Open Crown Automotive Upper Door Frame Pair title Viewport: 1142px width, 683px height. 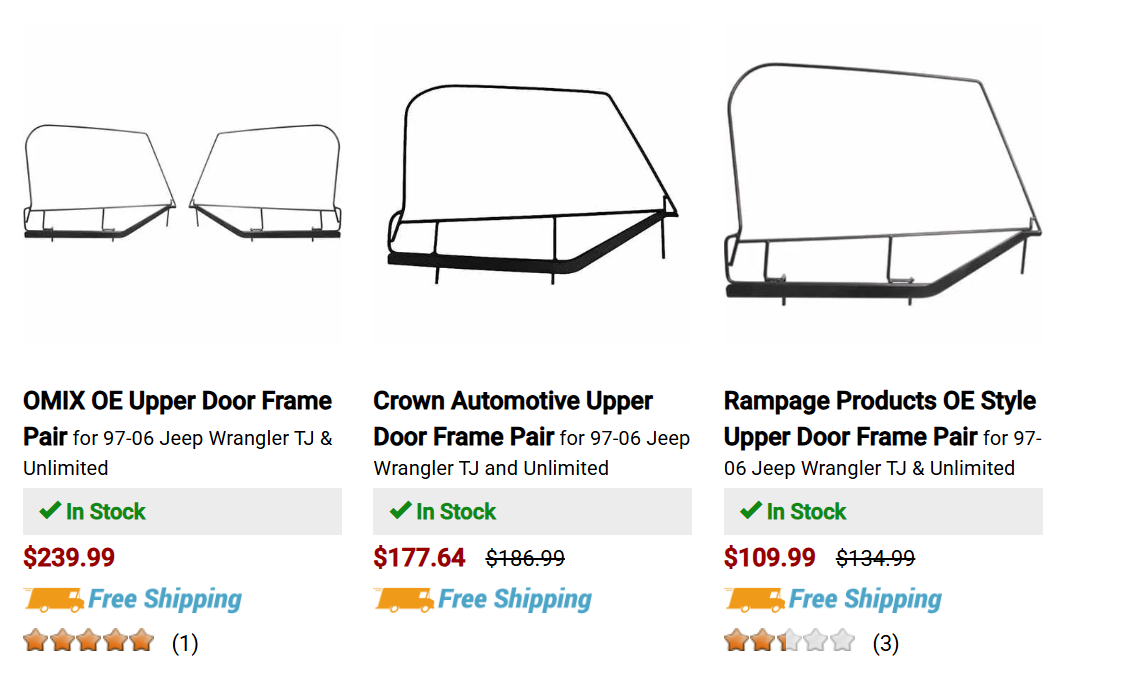point(512,402)
